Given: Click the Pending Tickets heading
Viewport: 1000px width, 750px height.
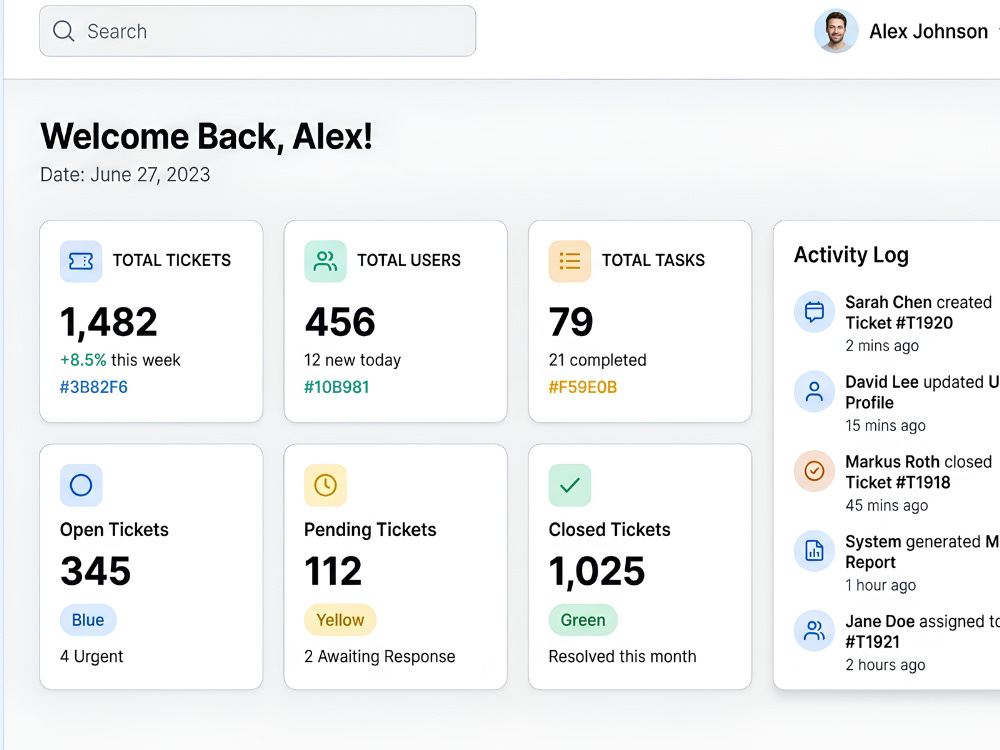Looking at the screenshot, I should tap(370, 530).
